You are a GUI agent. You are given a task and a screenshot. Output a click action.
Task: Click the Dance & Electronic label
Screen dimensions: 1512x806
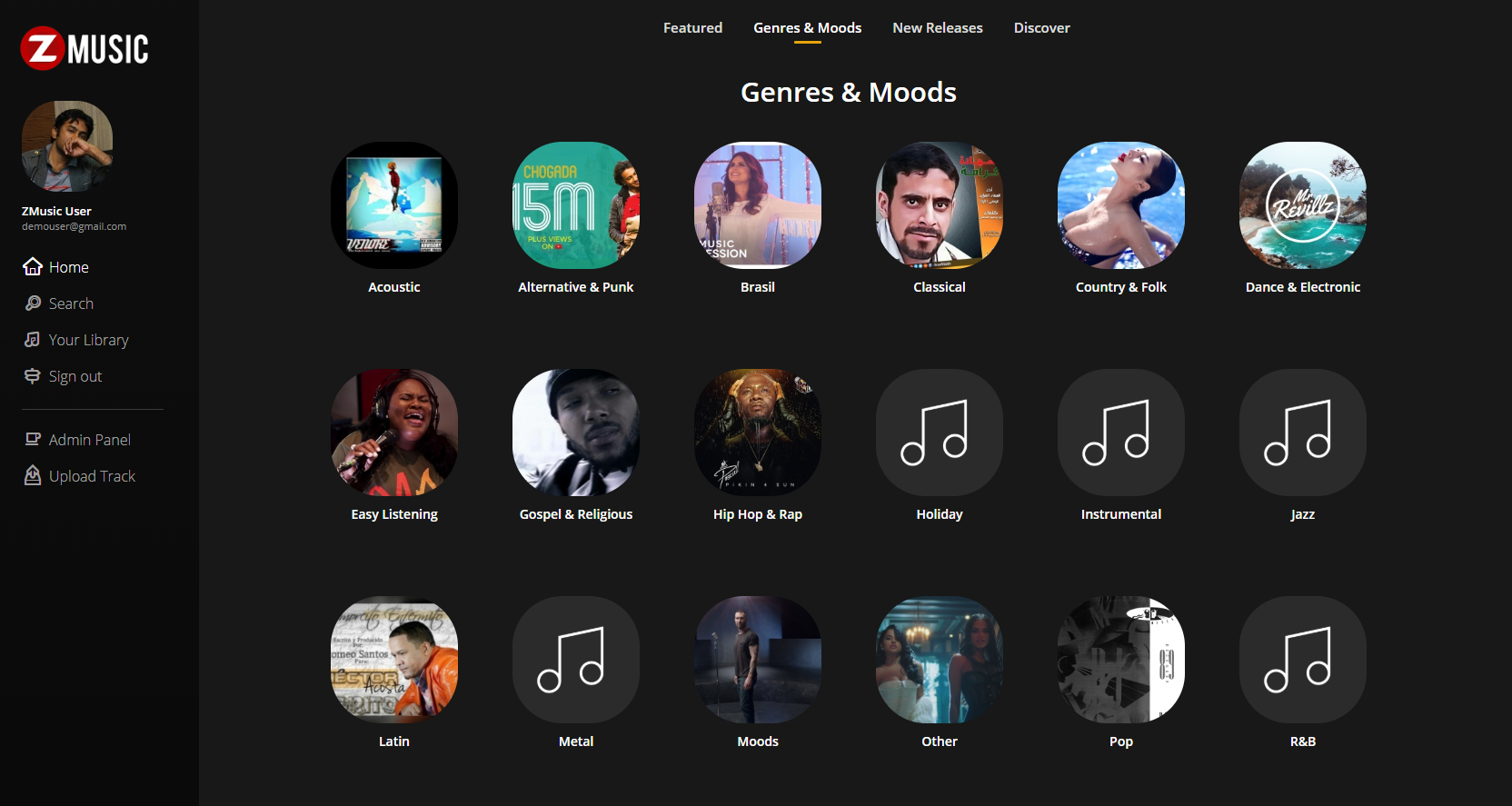(1303, 287)
